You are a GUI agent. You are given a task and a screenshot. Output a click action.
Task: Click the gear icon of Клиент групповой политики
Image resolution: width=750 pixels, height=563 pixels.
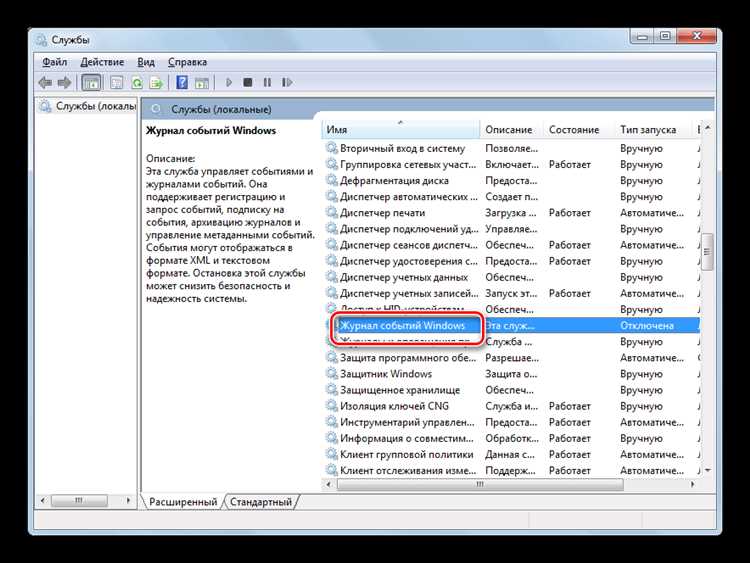(x=331, y=453)
